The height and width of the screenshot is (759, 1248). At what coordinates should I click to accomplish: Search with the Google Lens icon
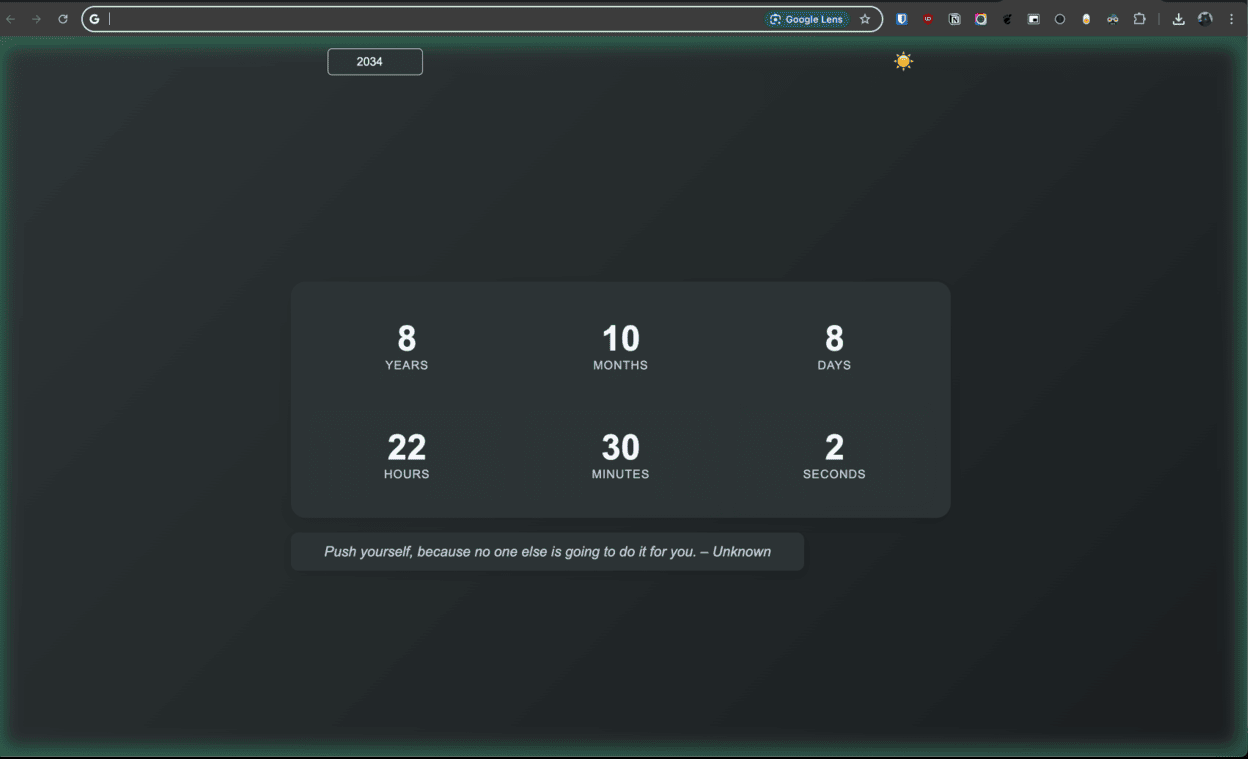[x=806, y=18]
